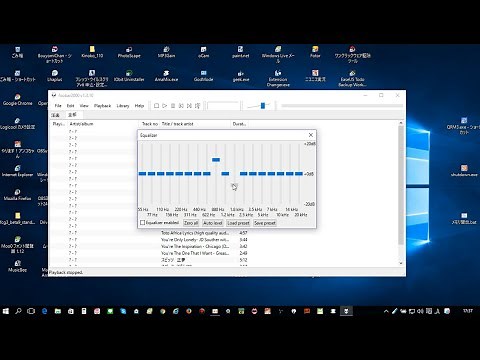Click the 55 Hz equalizer band slider
Viewport: 480px width, 360px height.
[x=142, y=174]
